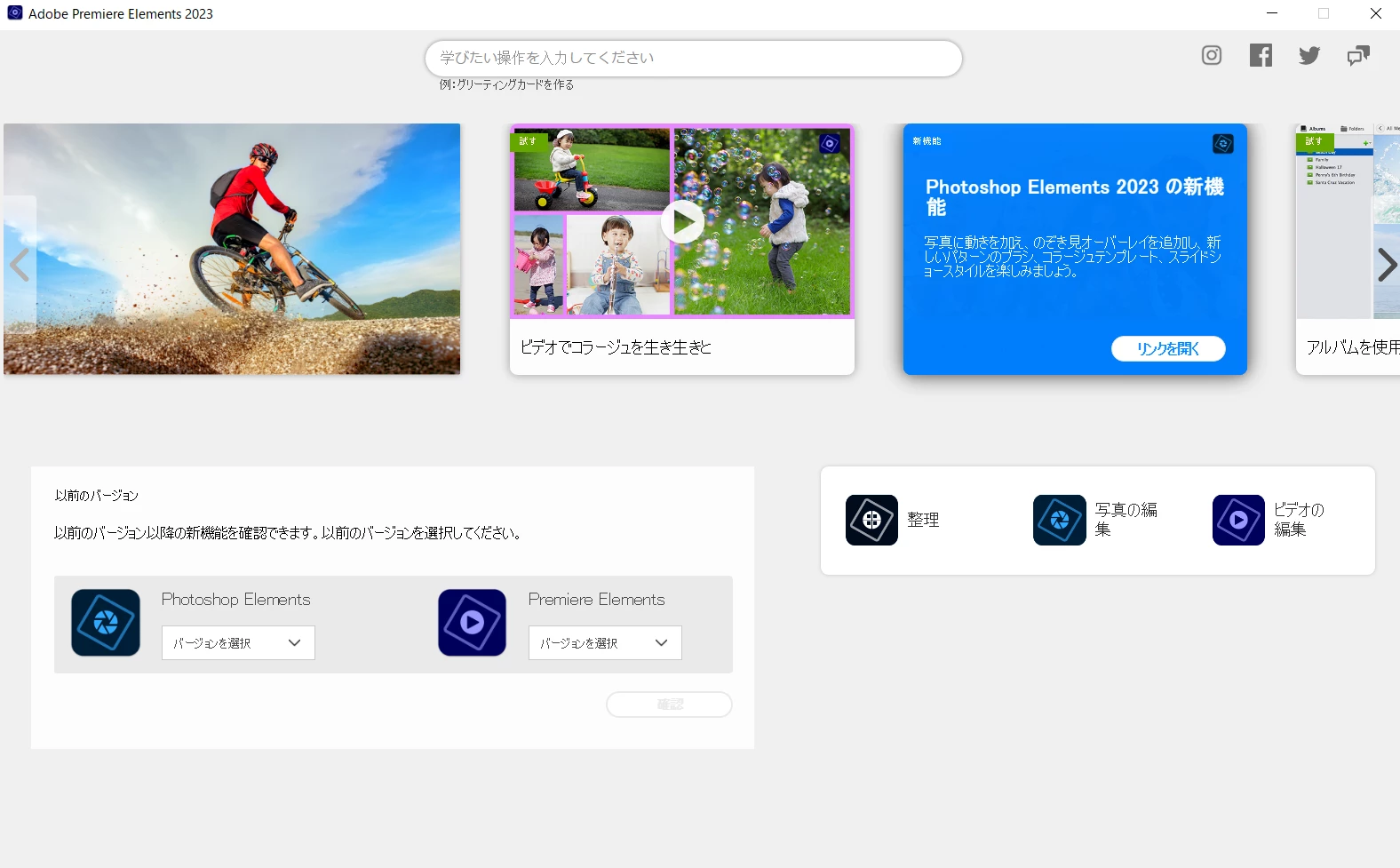The width and height of the screenshot is (1400, 868).
Task: Play the ビデオでコラージュ video
Action: click(682, 222)
